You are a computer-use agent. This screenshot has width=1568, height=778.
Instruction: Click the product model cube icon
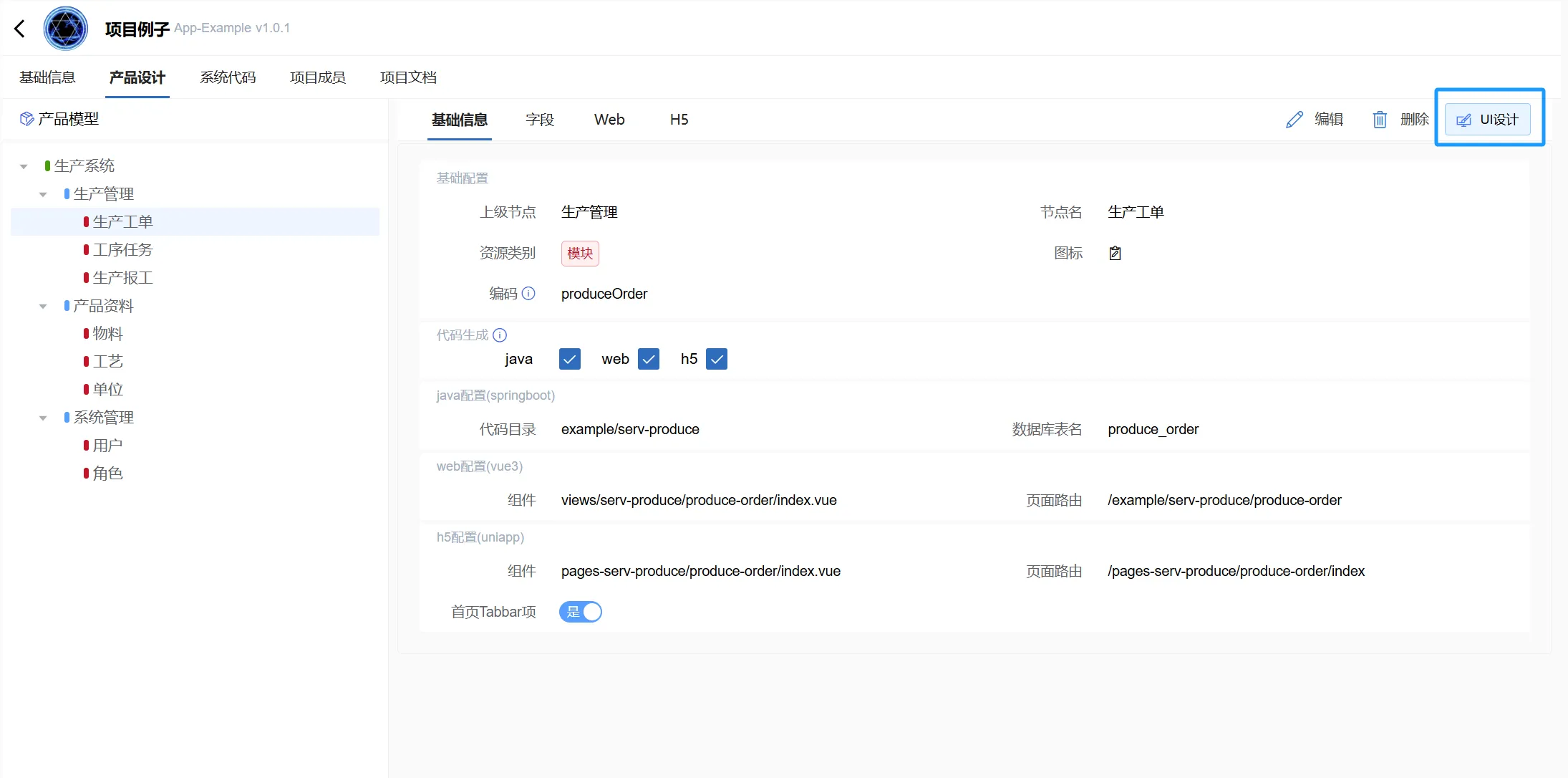(x=26, y=119)
